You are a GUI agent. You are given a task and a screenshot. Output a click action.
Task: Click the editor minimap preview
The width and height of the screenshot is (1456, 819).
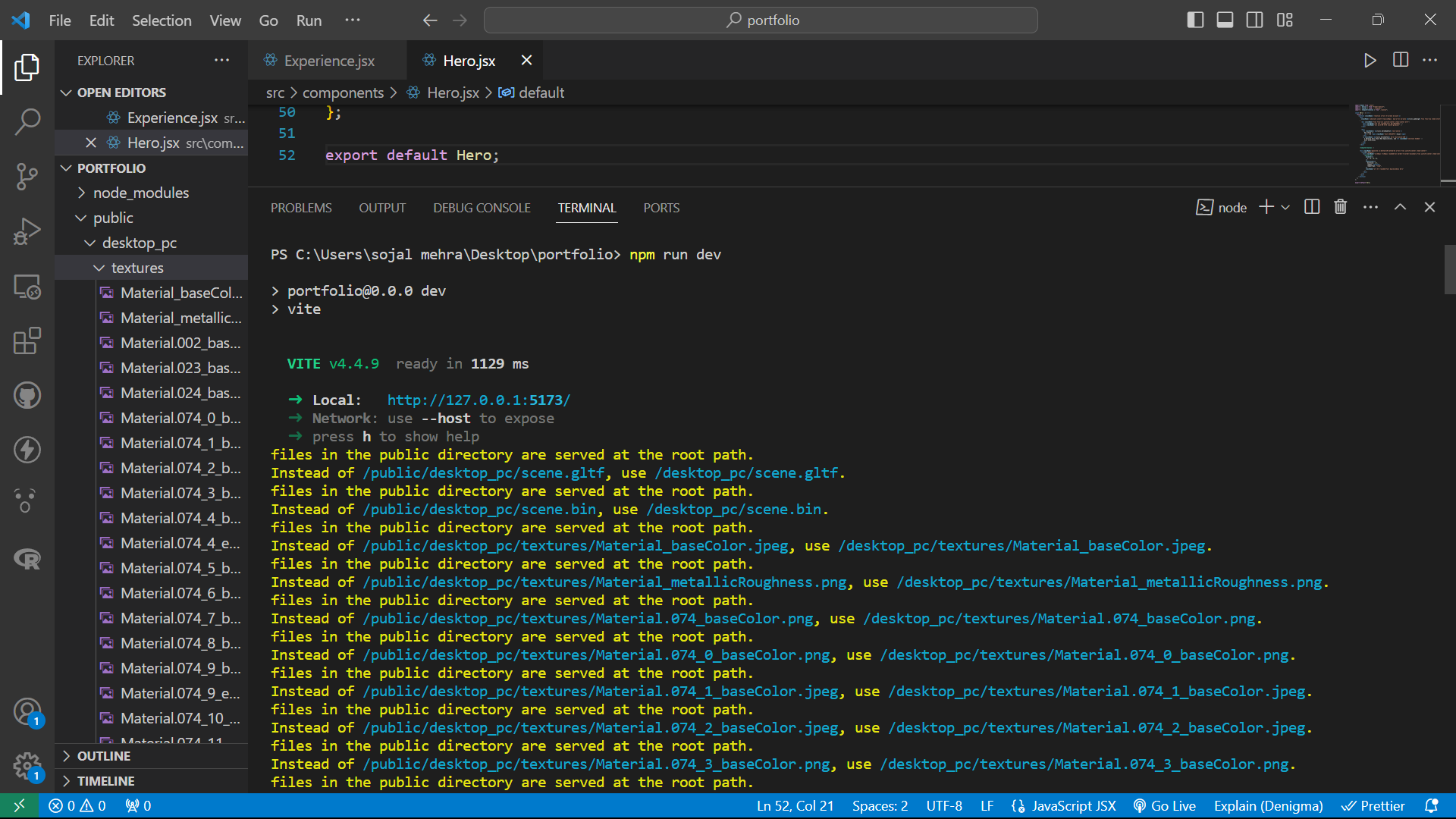1397,143
